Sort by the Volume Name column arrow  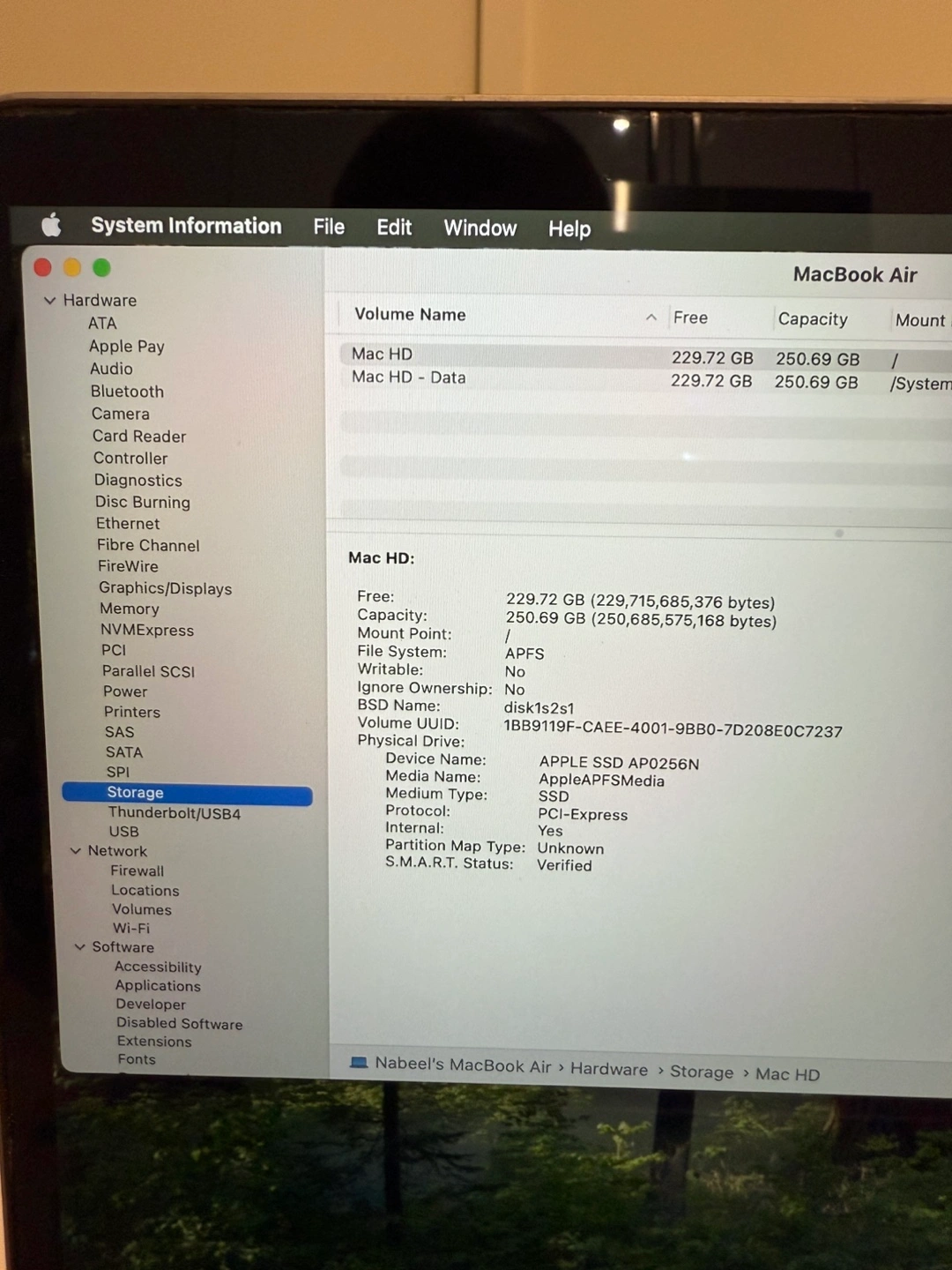[651, 317]
